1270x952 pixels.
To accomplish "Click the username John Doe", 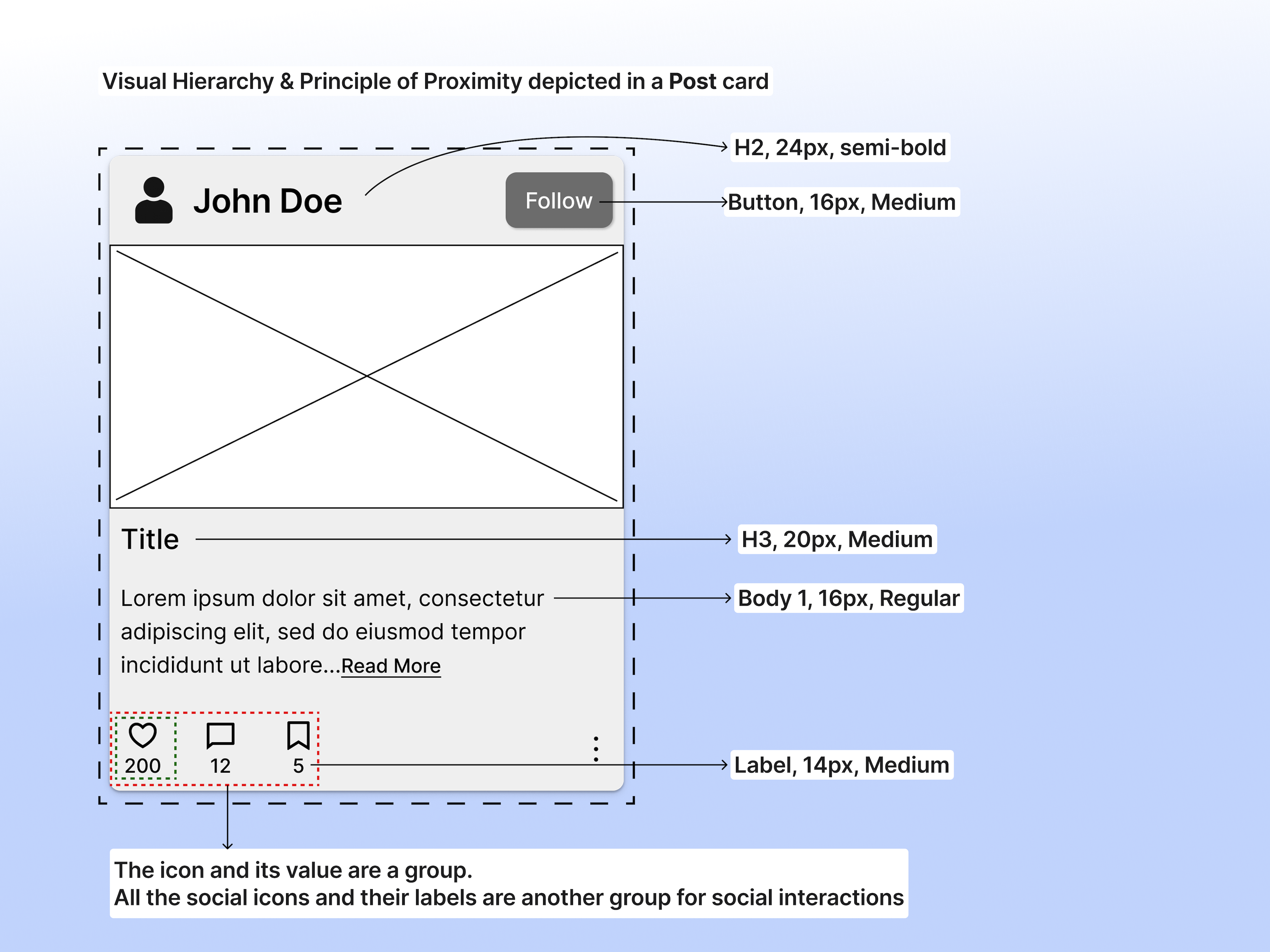I will 269,200.
